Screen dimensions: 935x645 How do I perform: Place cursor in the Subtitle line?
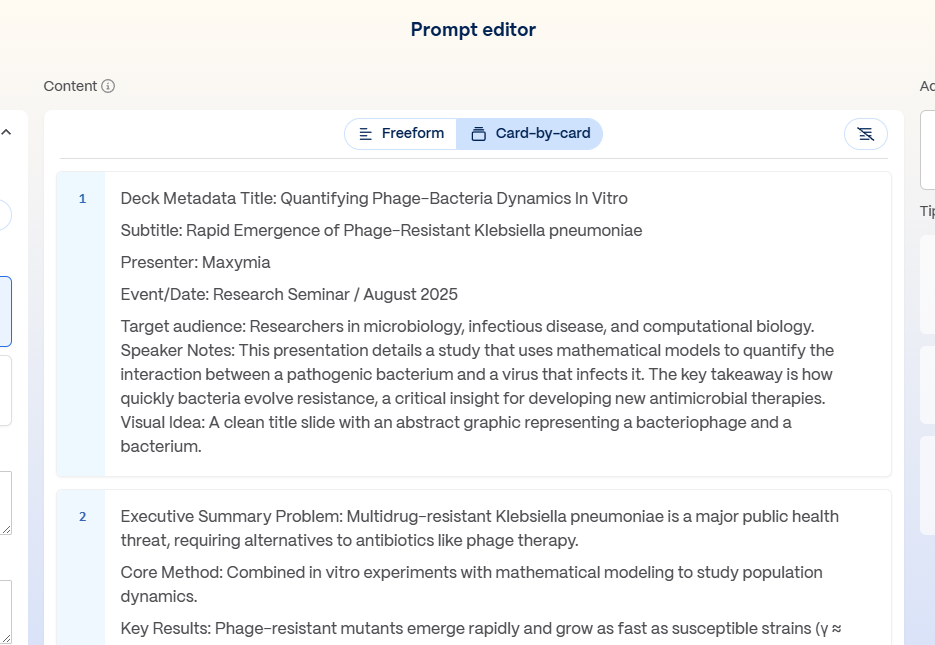pos(381,231)
